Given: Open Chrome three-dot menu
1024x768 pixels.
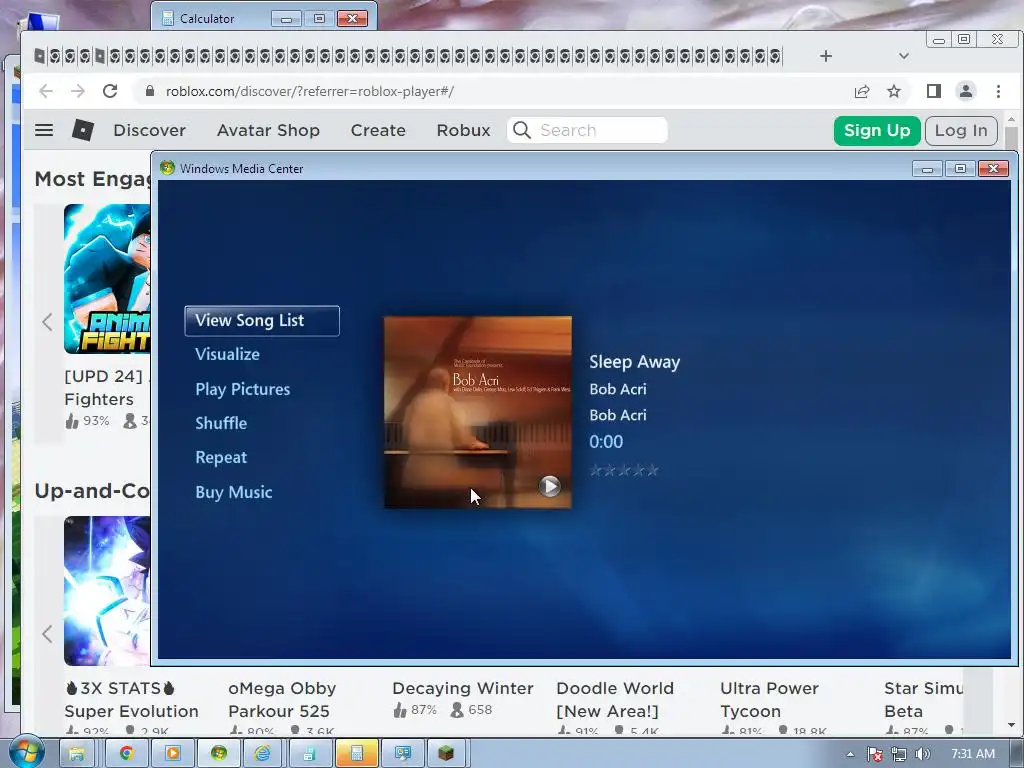Looking at the screenshot, I should 998,91.
